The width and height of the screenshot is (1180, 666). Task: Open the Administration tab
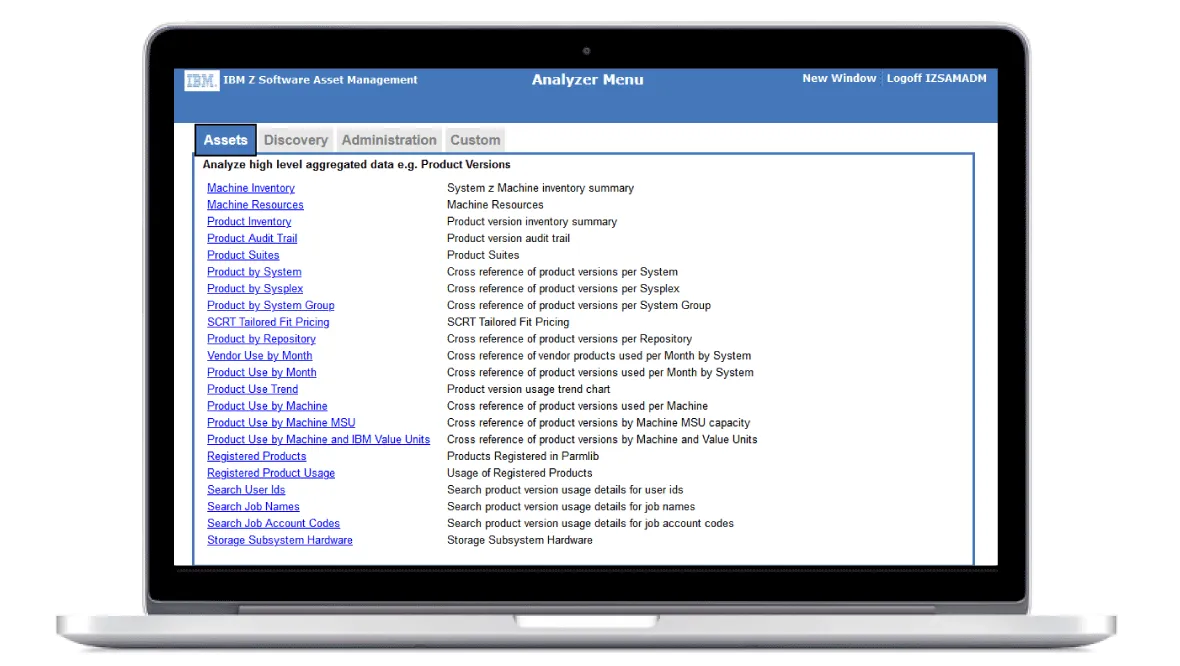[x=389, y=140]
